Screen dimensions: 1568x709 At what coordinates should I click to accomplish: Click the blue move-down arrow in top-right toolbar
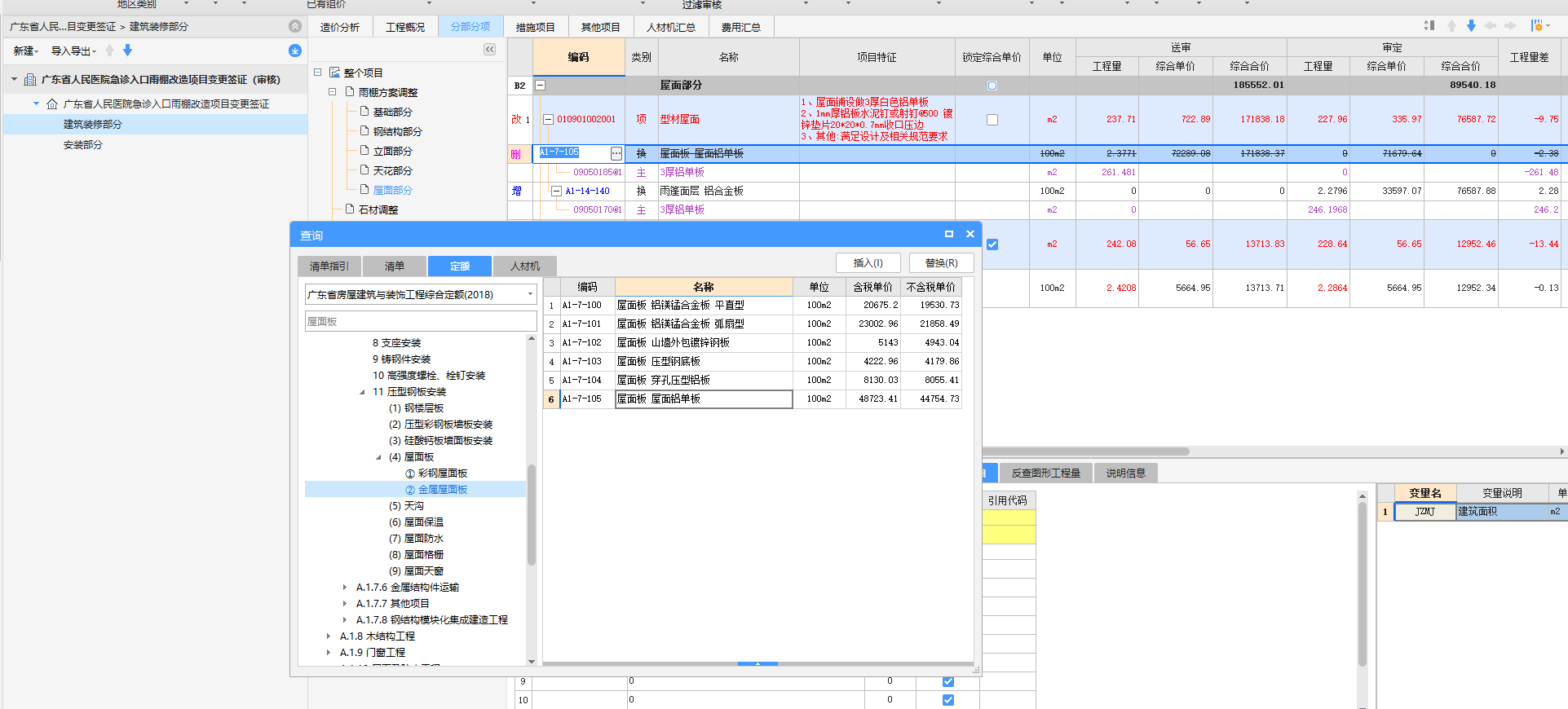pos(1471,26)
